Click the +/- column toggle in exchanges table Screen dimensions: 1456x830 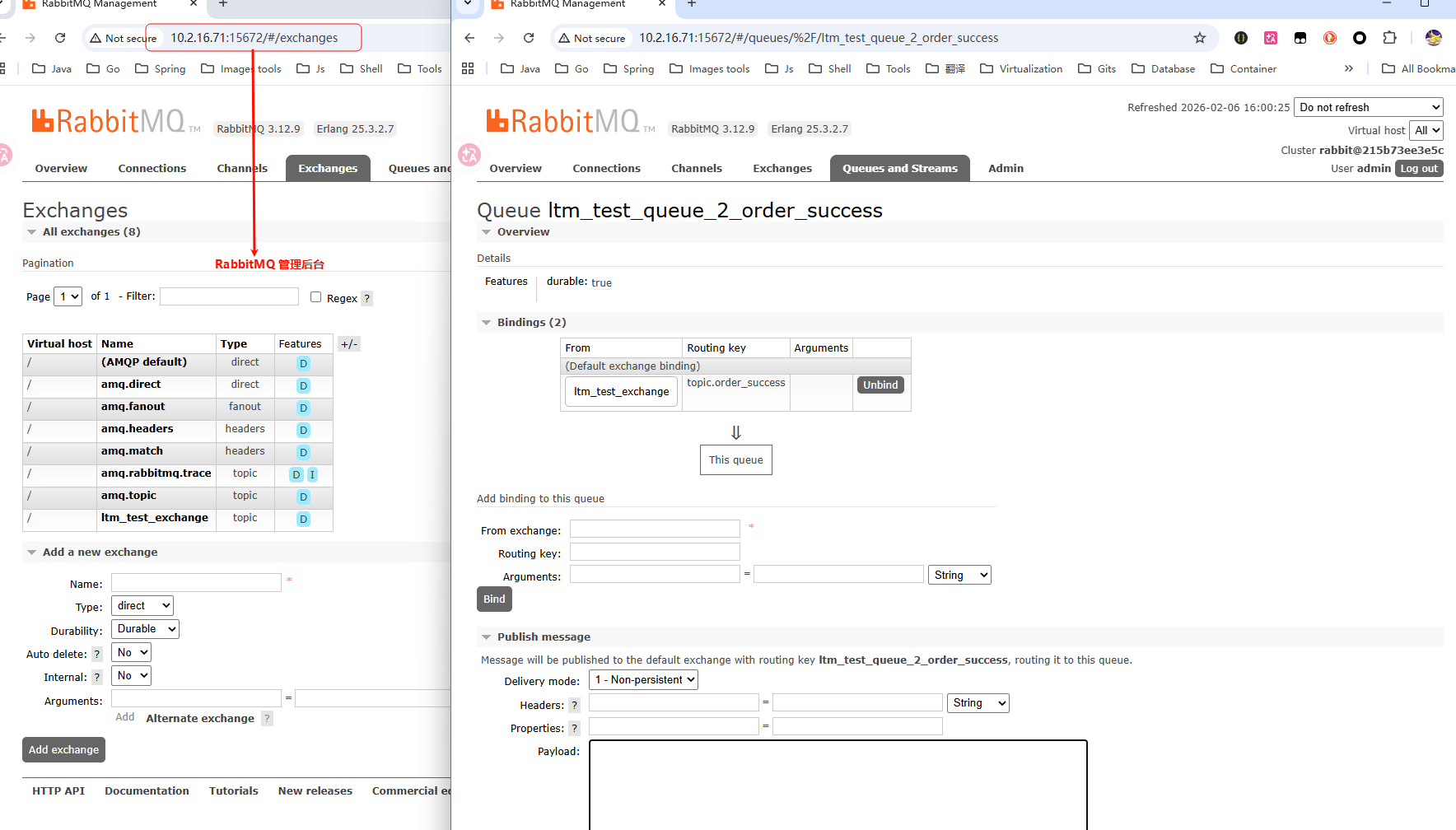349,344
